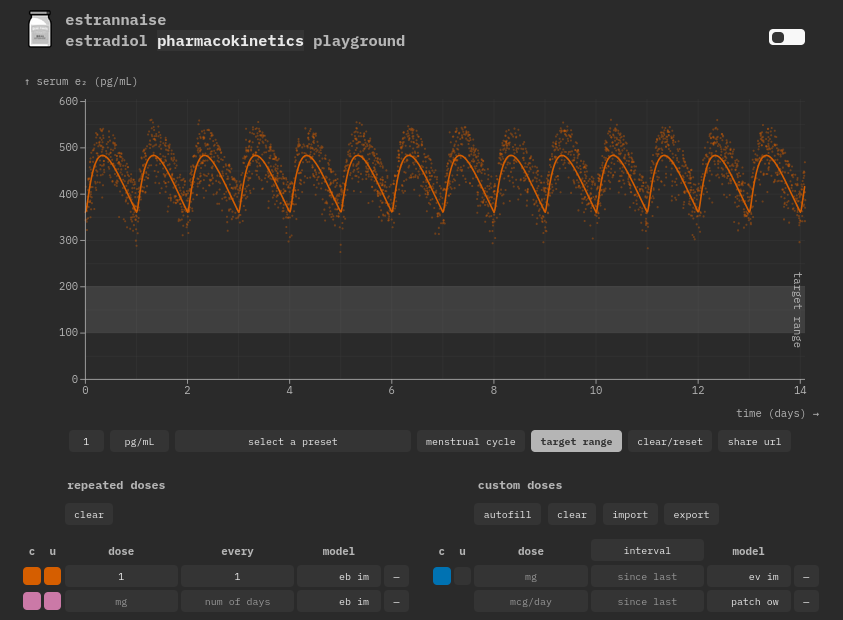Click the blue curve swatch in custom doses
This screenshot has height=620, width=843.
[x=442, y=576]
